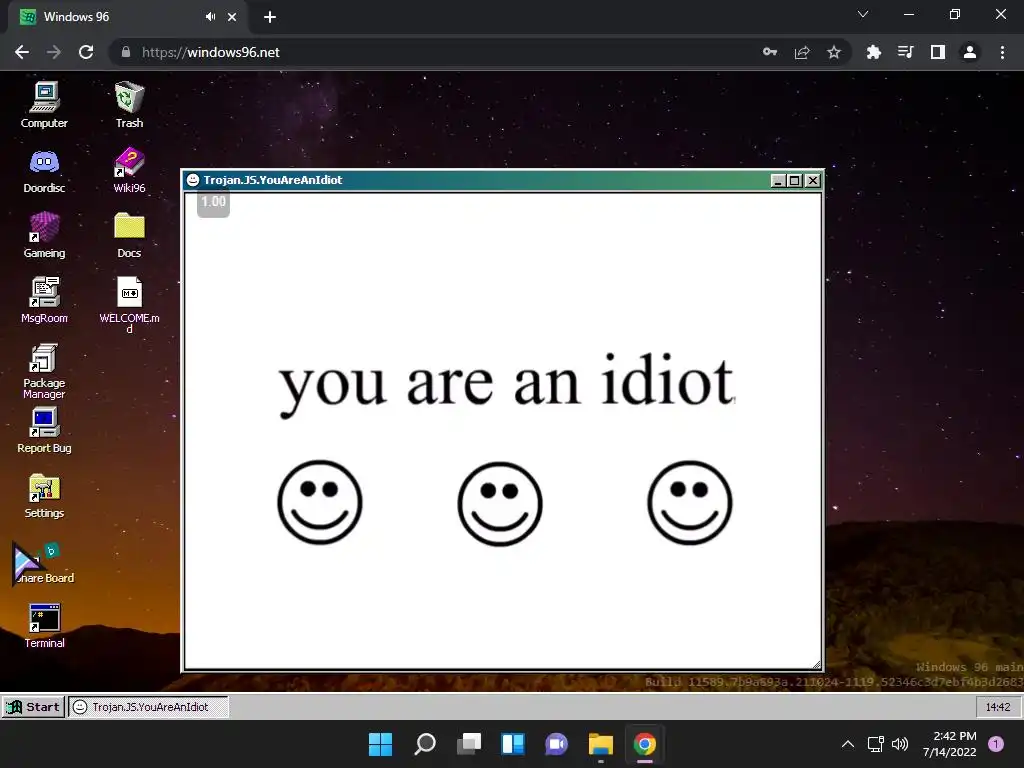1024x768 pixels.
Task: Close the Trojan.JS.YouAreAnIdiot window
Action: pyautogui.click(x=812, y=180)
